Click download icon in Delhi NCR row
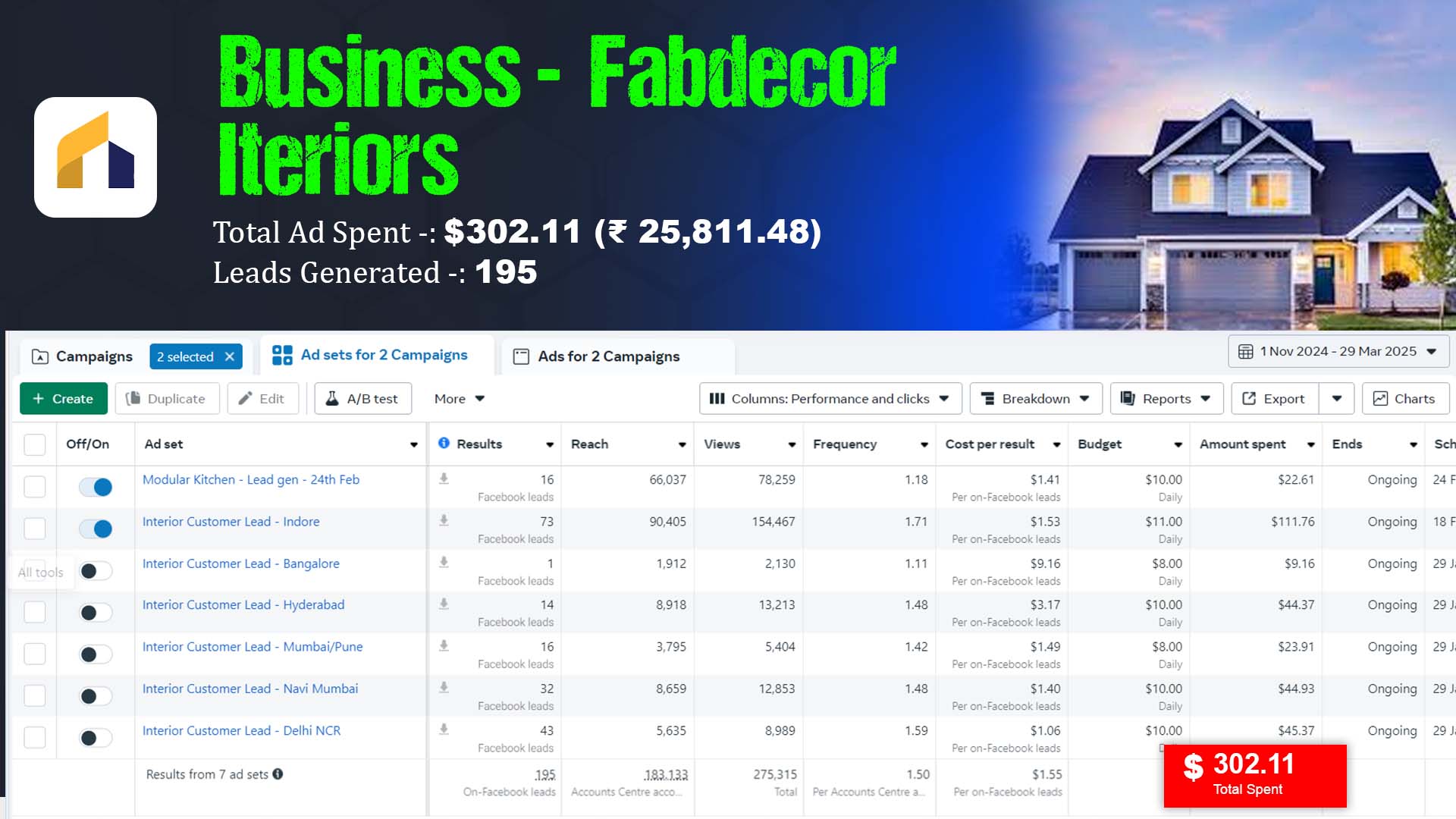The width and height of the screenshot is (1456, 819). [x=444, y=729]
